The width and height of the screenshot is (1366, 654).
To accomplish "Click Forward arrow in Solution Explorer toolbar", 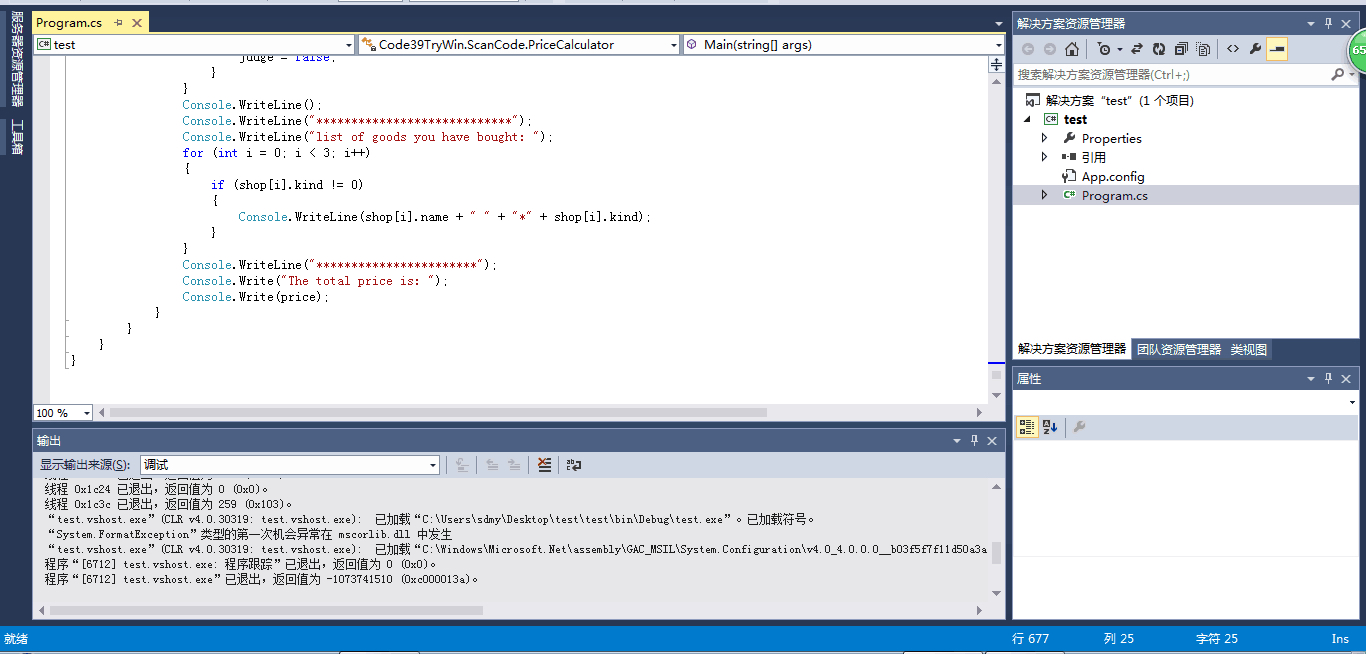I will [x=1050, y=49].
